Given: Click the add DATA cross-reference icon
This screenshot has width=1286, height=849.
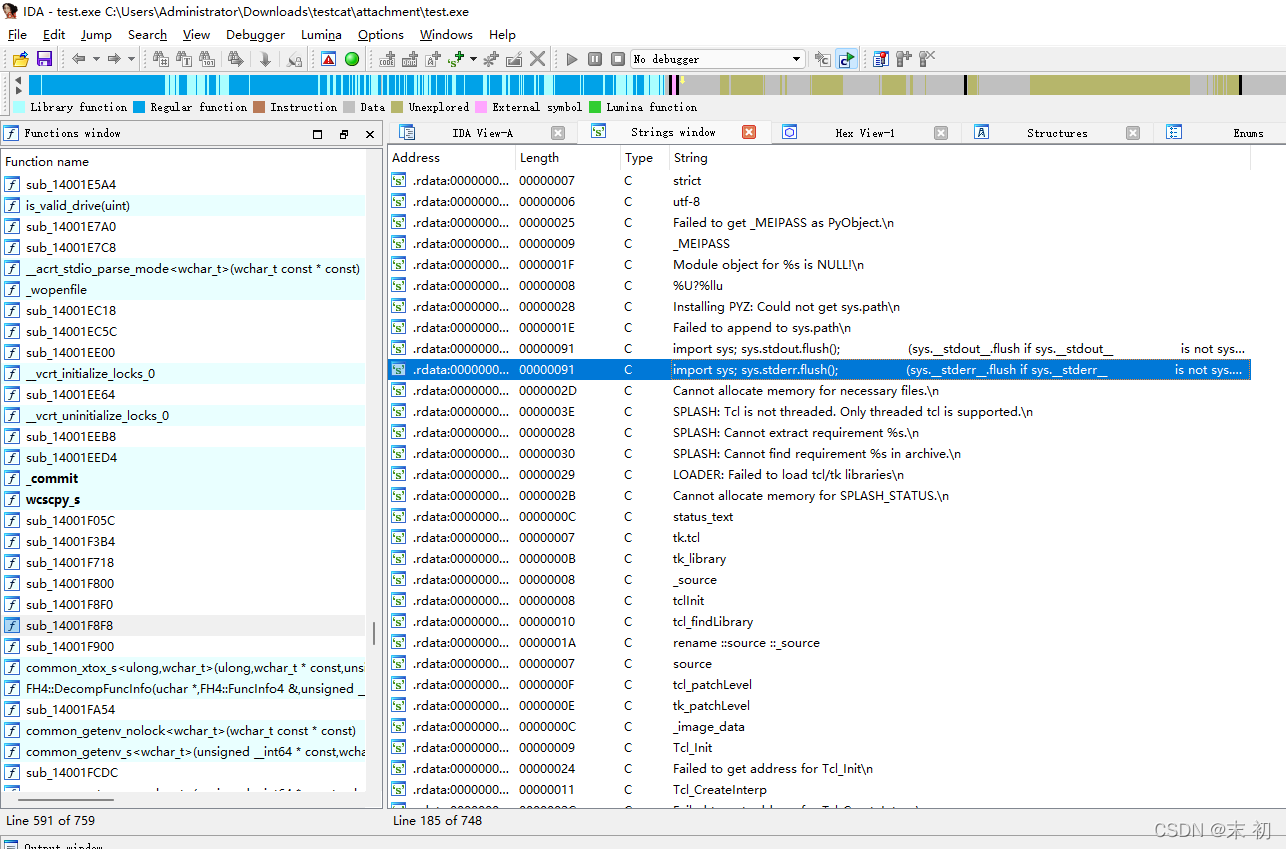Looking at the screenshot, I should point(410,59).
